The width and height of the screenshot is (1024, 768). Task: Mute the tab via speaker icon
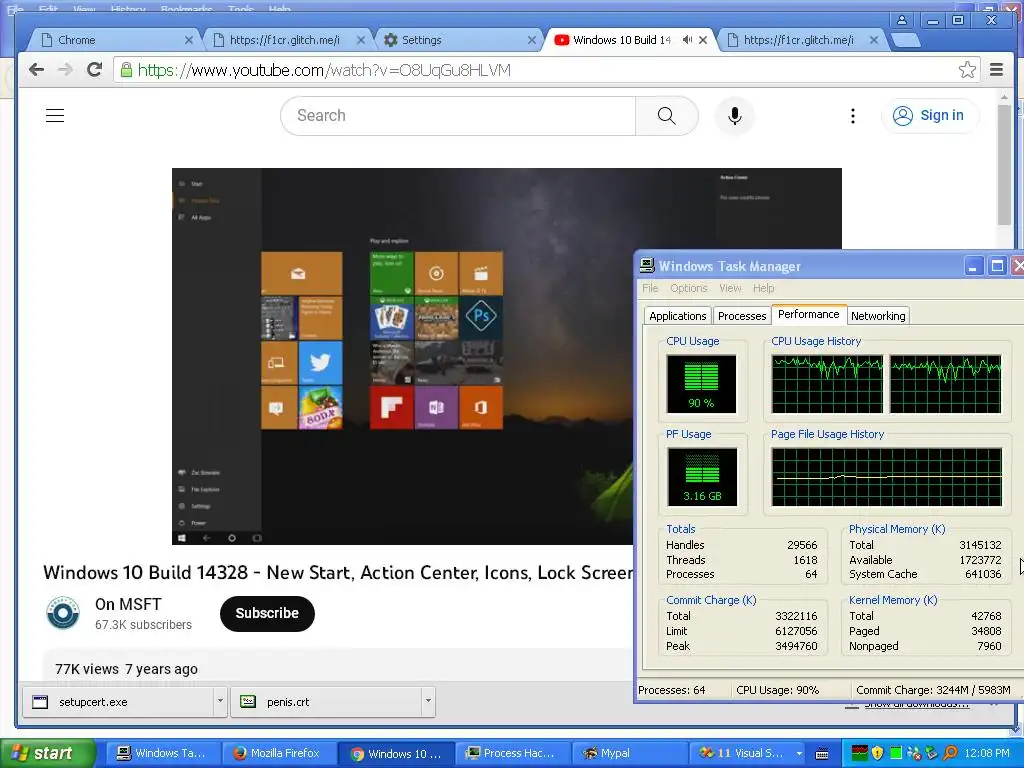[x=688, y=40]
